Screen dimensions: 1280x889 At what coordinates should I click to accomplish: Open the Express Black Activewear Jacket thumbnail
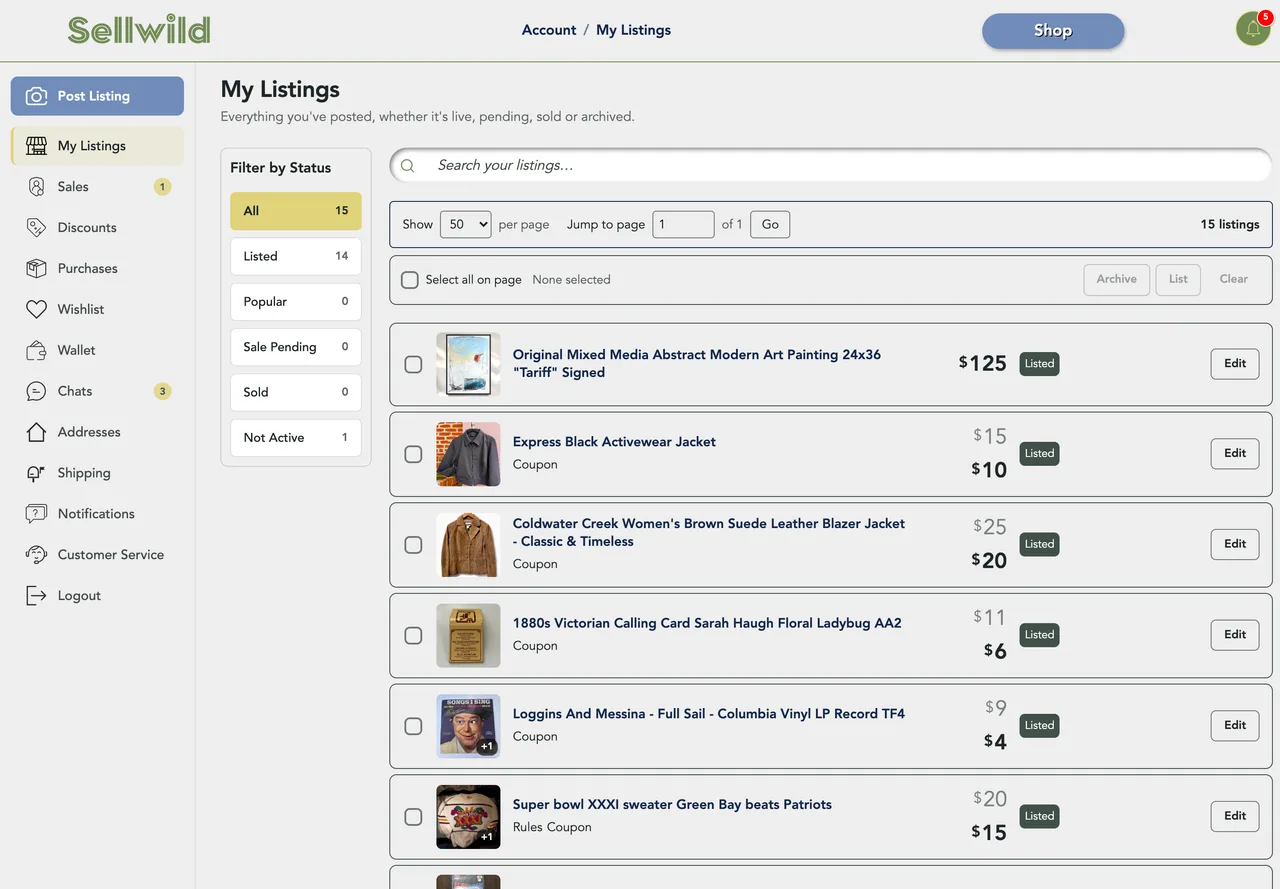click(468, 454)
